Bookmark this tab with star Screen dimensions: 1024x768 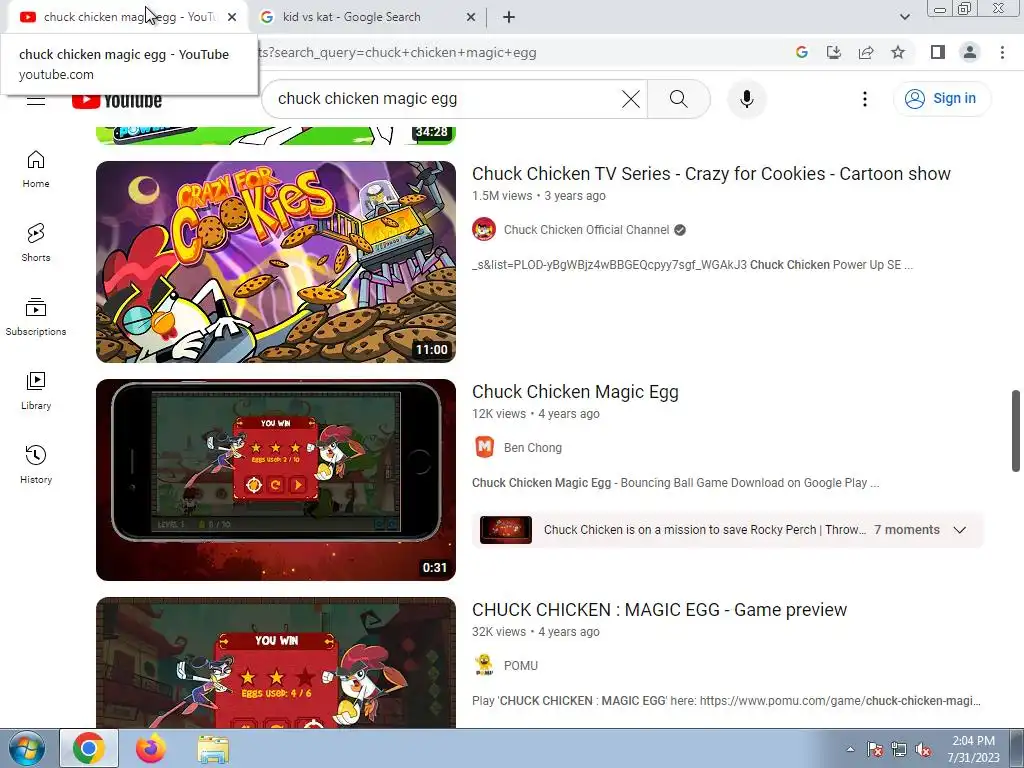point(898,52)
